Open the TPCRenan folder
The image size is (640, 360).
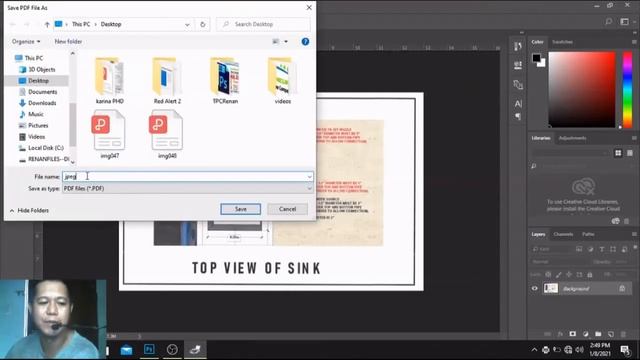[x=225, y=81]
